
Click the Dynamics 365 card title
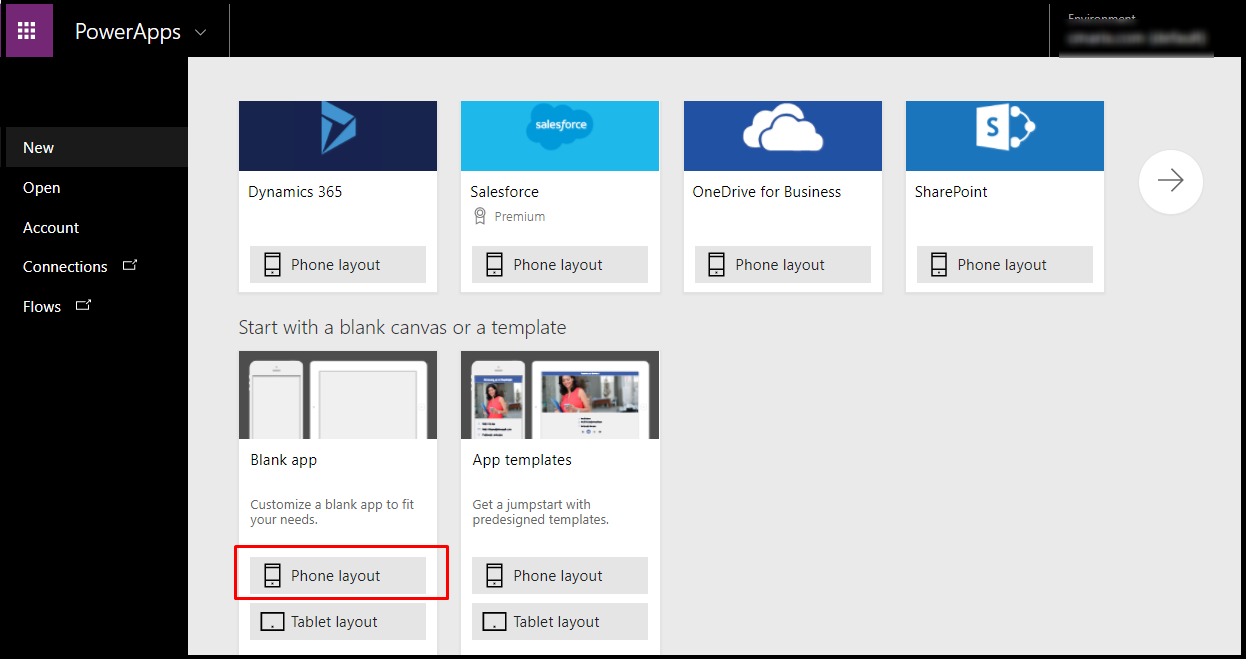(x=295, y=191)
